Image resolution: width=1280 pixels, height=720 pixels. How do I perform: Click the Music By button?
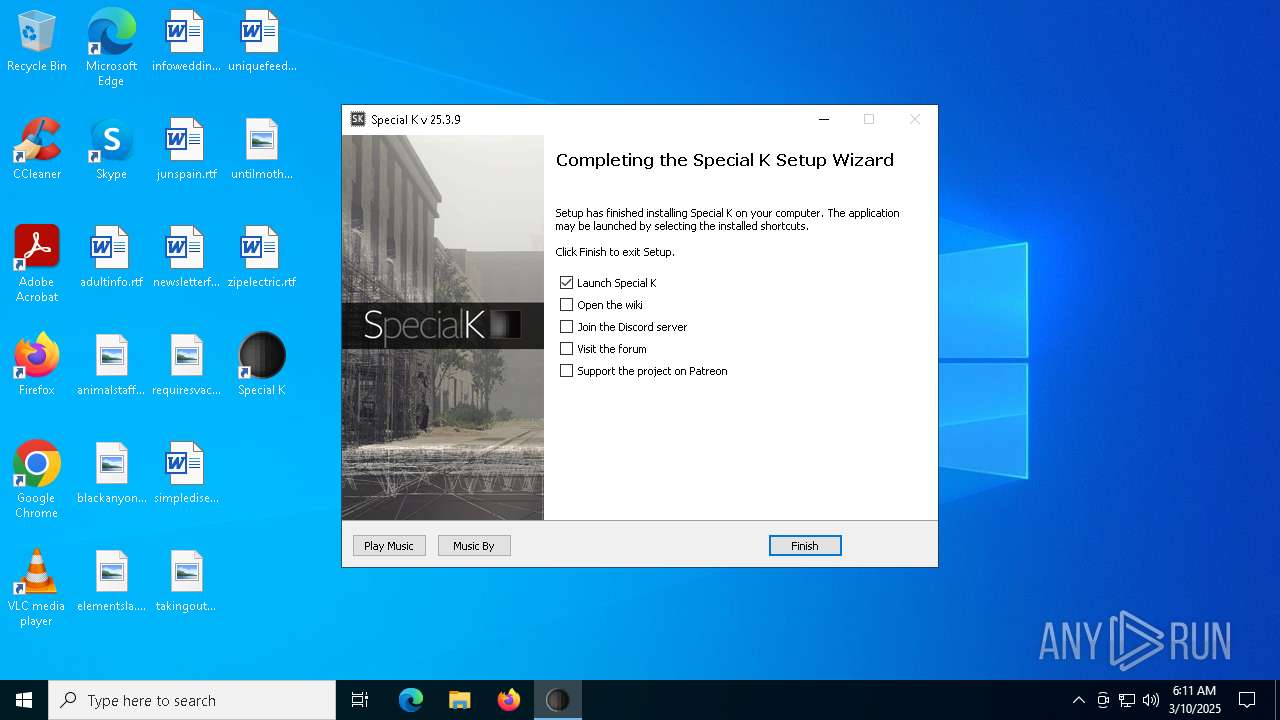click(x=474, y=546)
